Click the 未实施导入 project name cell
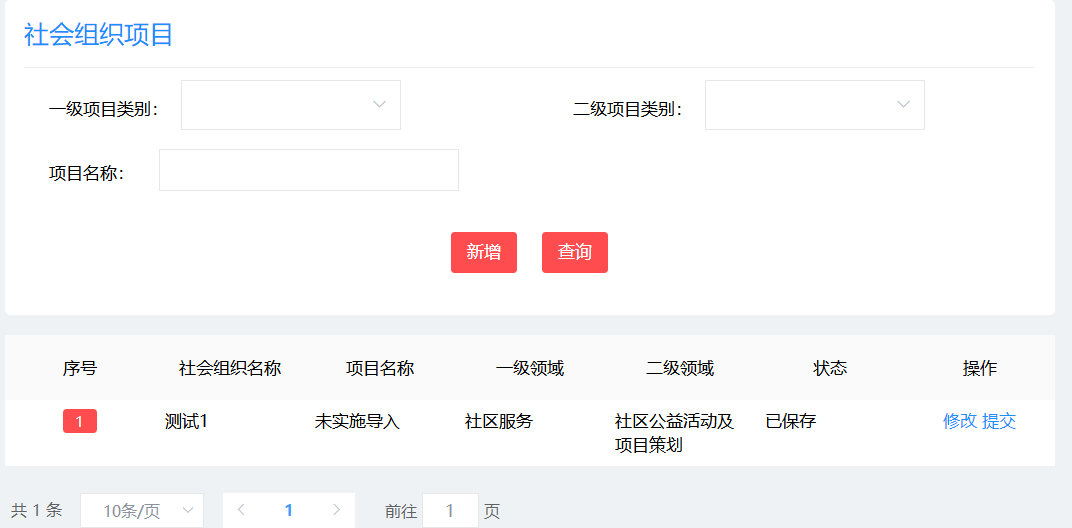Screen dimensions: 1072x528 click(x=357, y=421)
